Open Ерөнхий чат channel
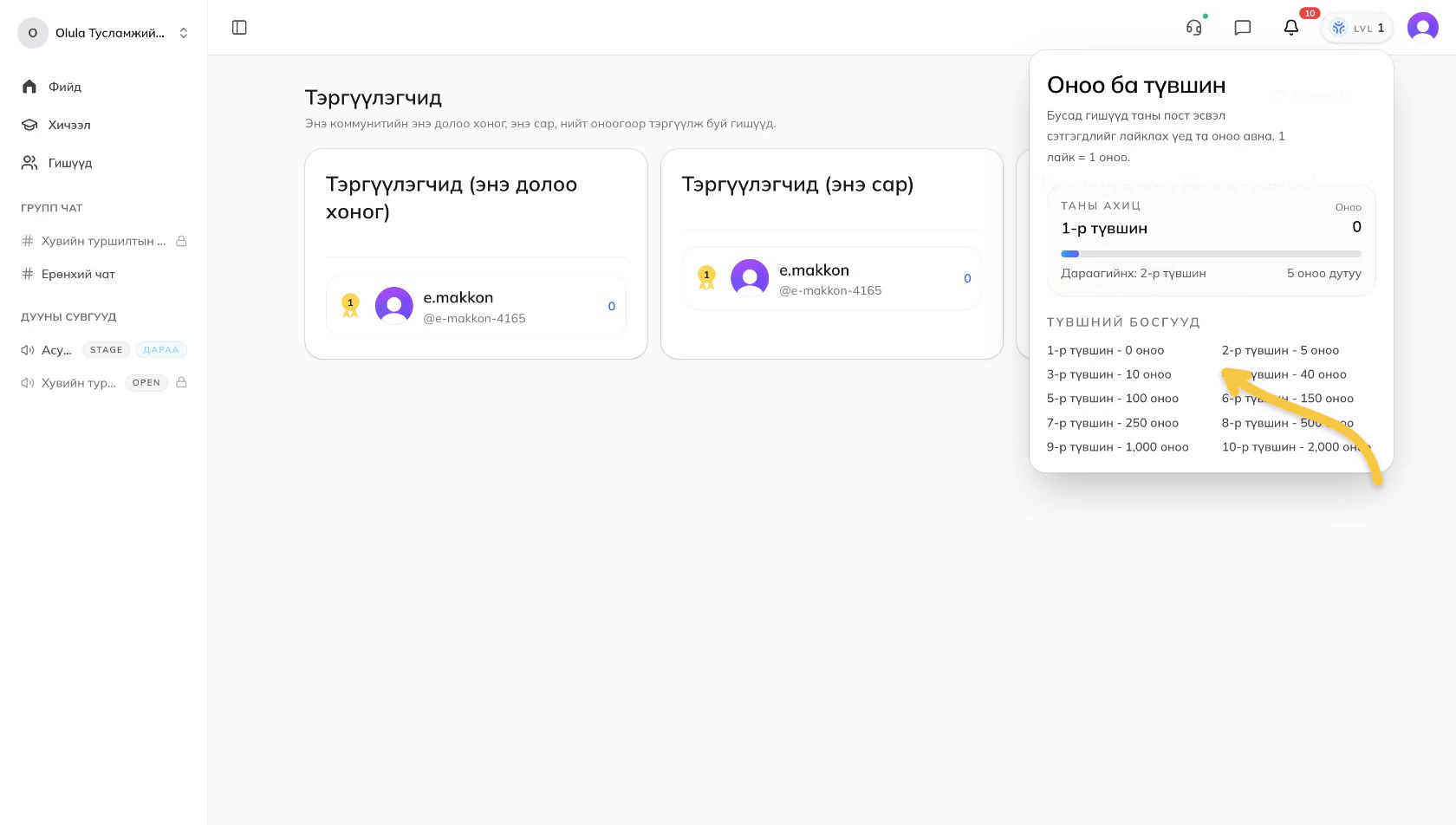Viewport: 1456px width, 825px height. pos(104,274)
